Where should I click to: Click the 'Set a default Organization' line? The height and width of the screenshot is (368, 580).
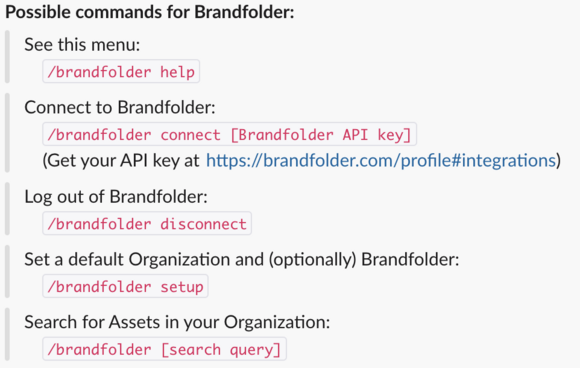pyautogui.click(x=242, y=260)
